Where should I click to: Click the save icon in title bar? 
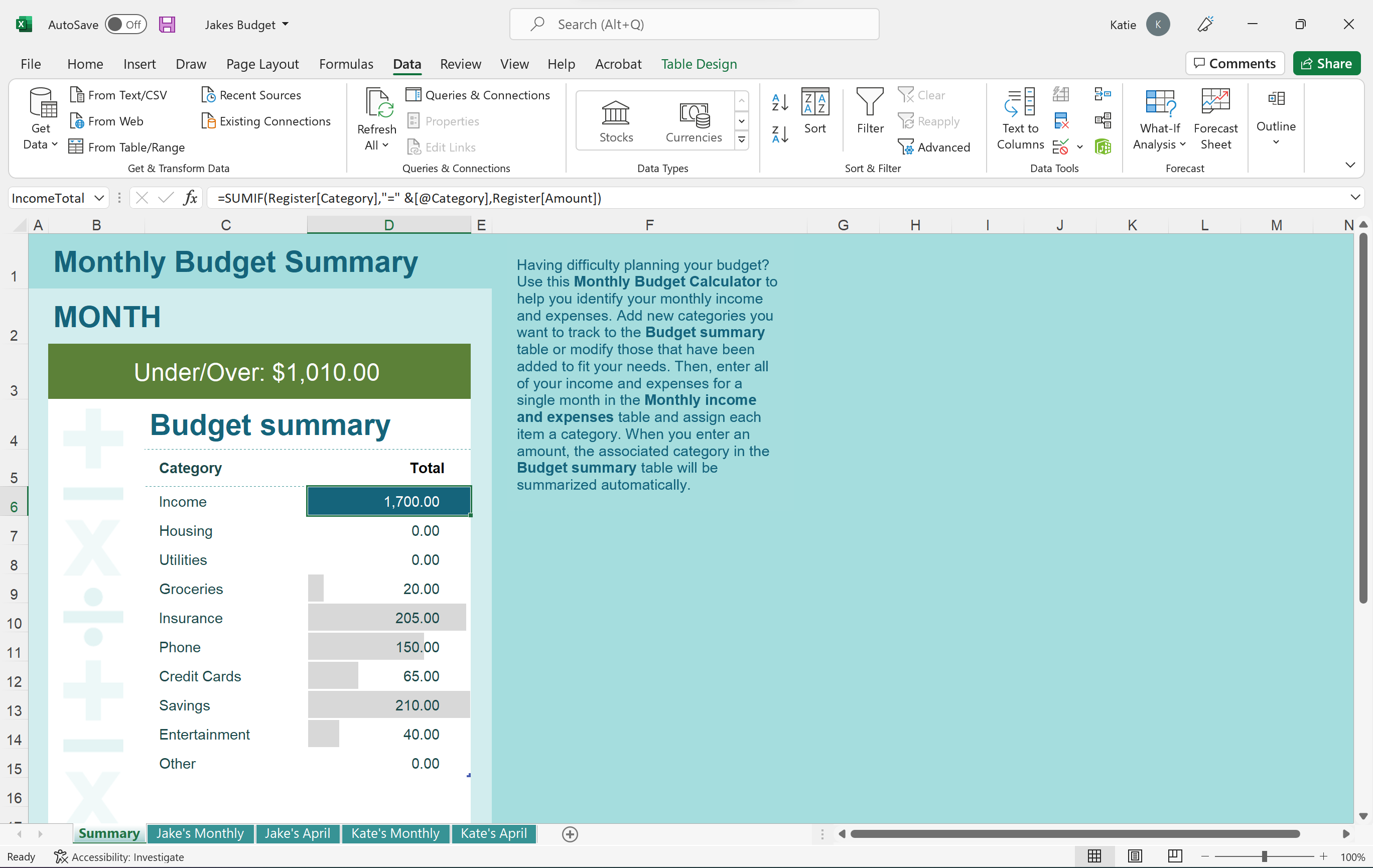point(167,25)
